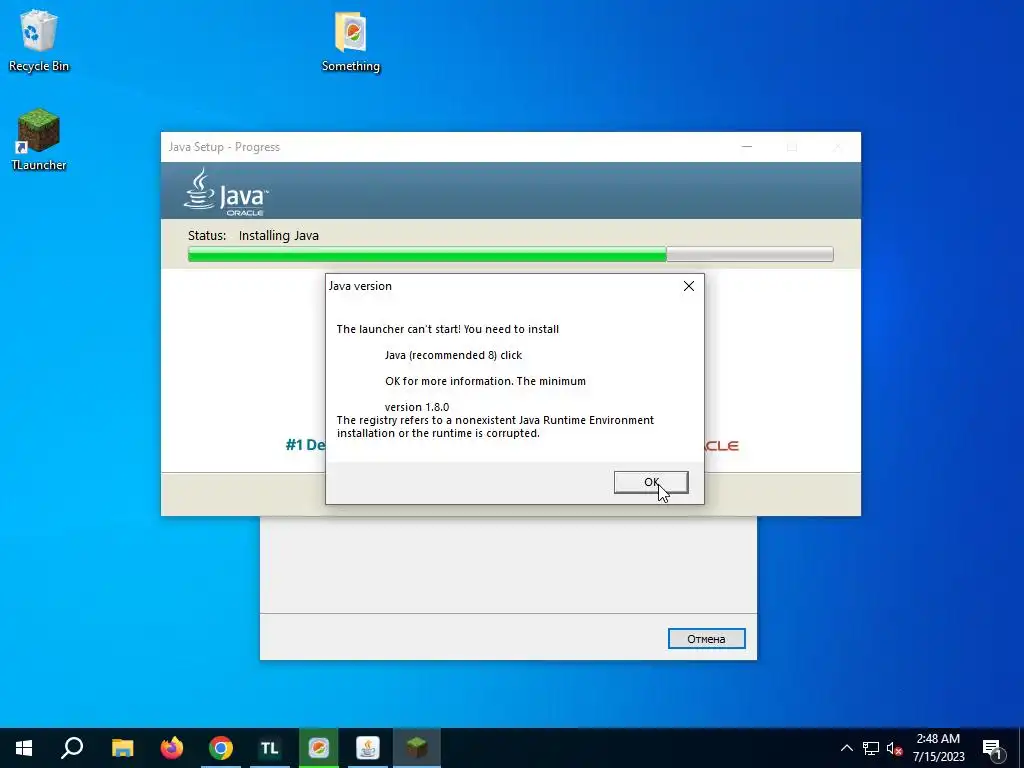Show hidden system tray icons
The height and width of the screenshot is (768, 1024).
846,748
